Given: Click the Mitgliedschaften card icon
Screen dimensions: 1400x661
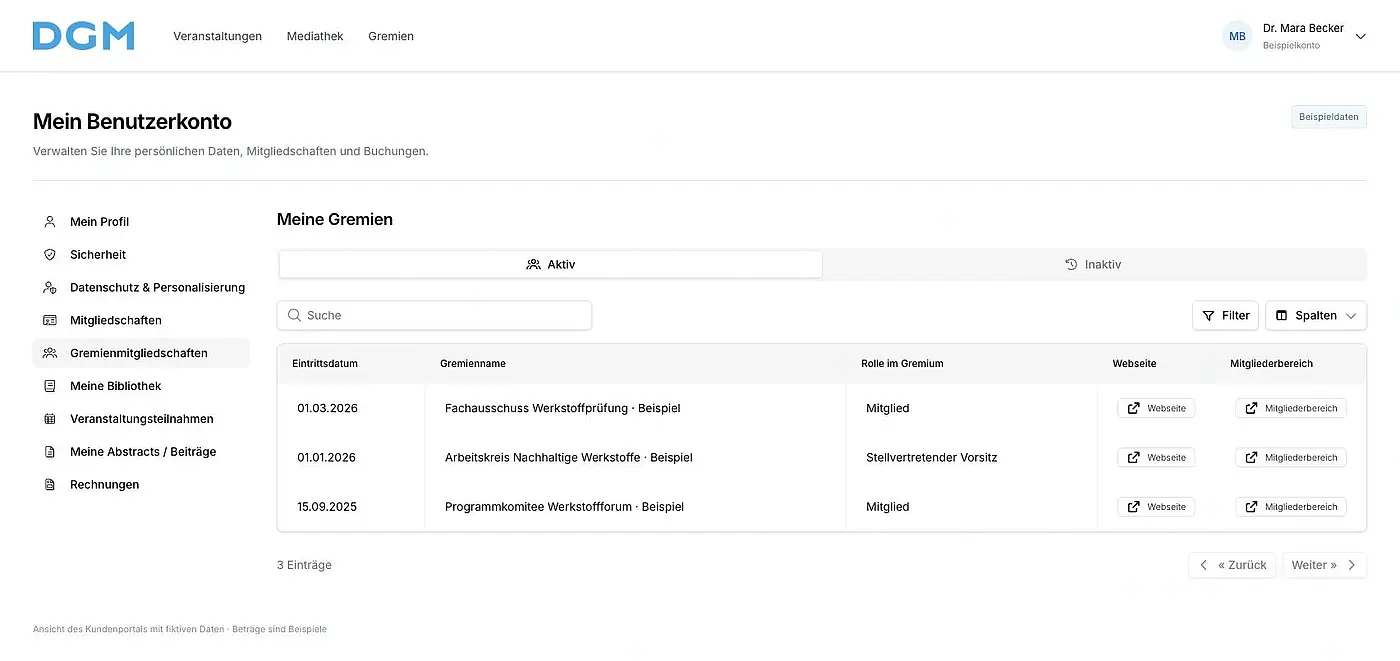Looking at the screenshot, I should (50, 321).
